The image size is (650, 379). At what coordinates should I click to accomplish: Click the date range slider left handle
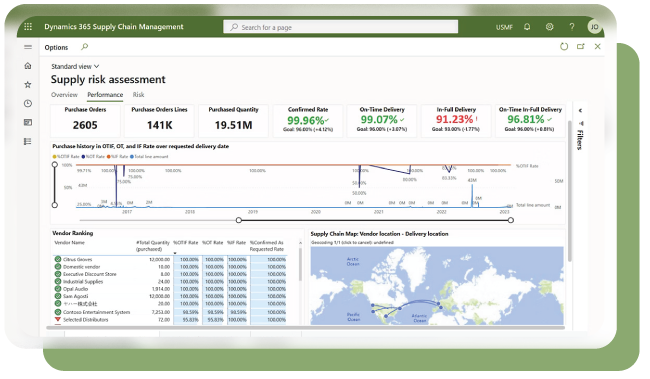(x=239, y=220)
